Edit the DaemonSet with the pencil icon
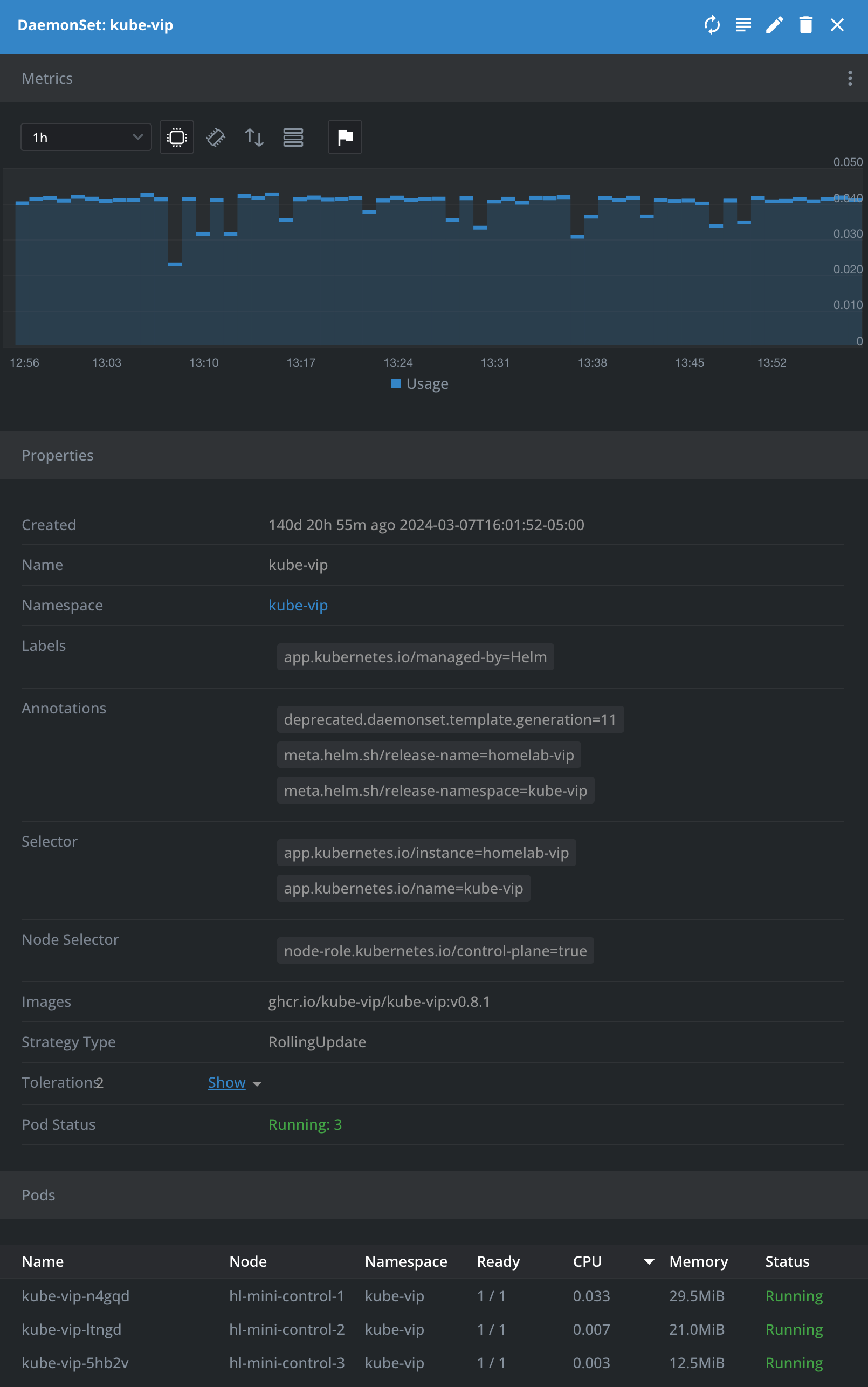868x1387 pixels. click(774, 25)
